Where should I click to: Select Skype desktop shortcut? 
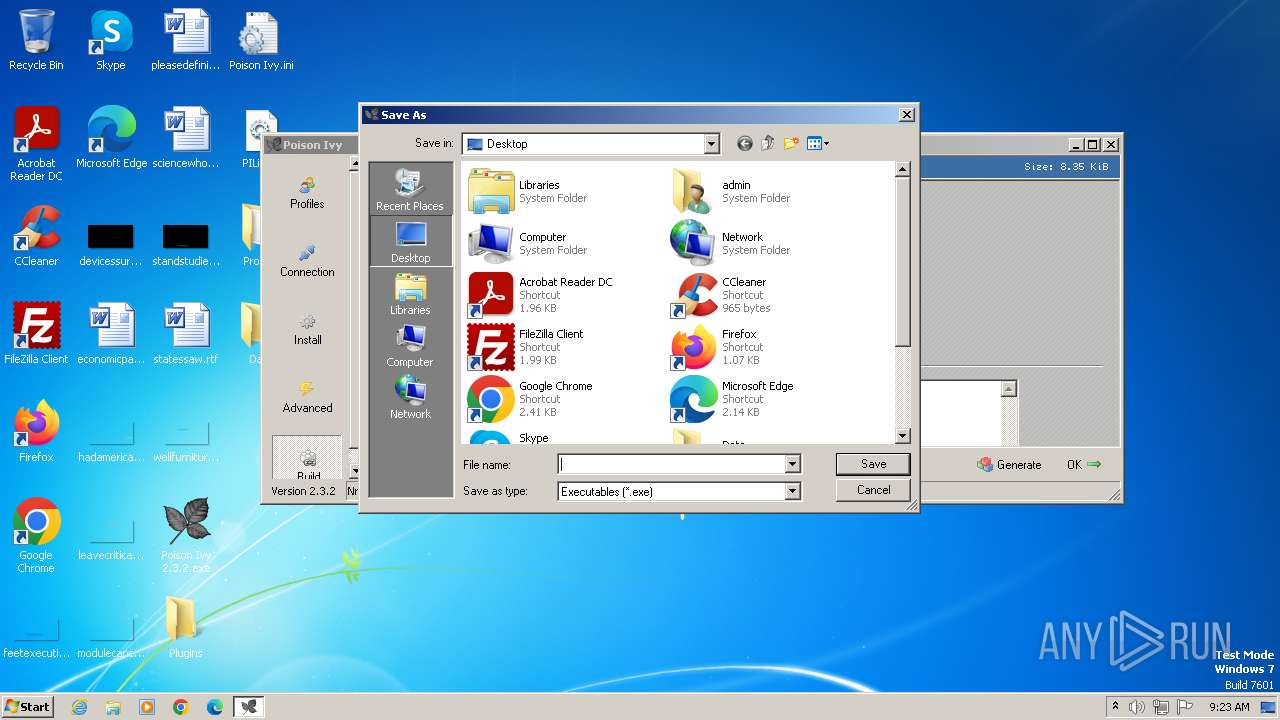(110, 40)
